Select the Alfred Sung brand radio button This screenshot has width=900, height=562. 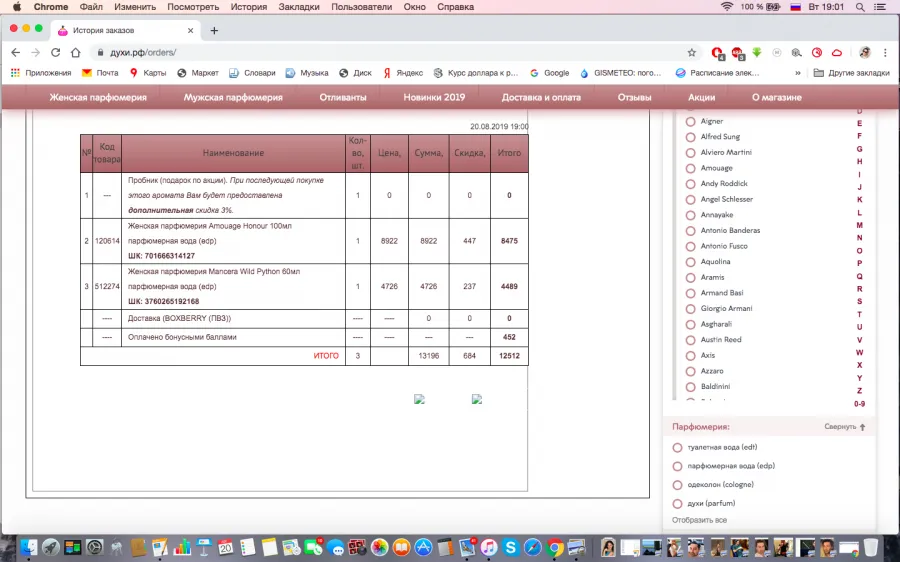click(690, 137)
